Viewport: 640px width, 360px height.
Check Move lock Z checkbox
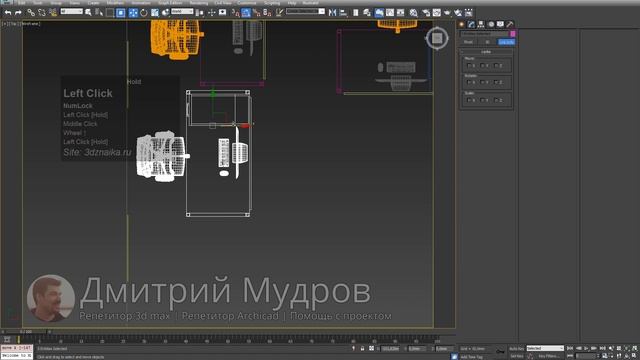click(x=496, y=65)
